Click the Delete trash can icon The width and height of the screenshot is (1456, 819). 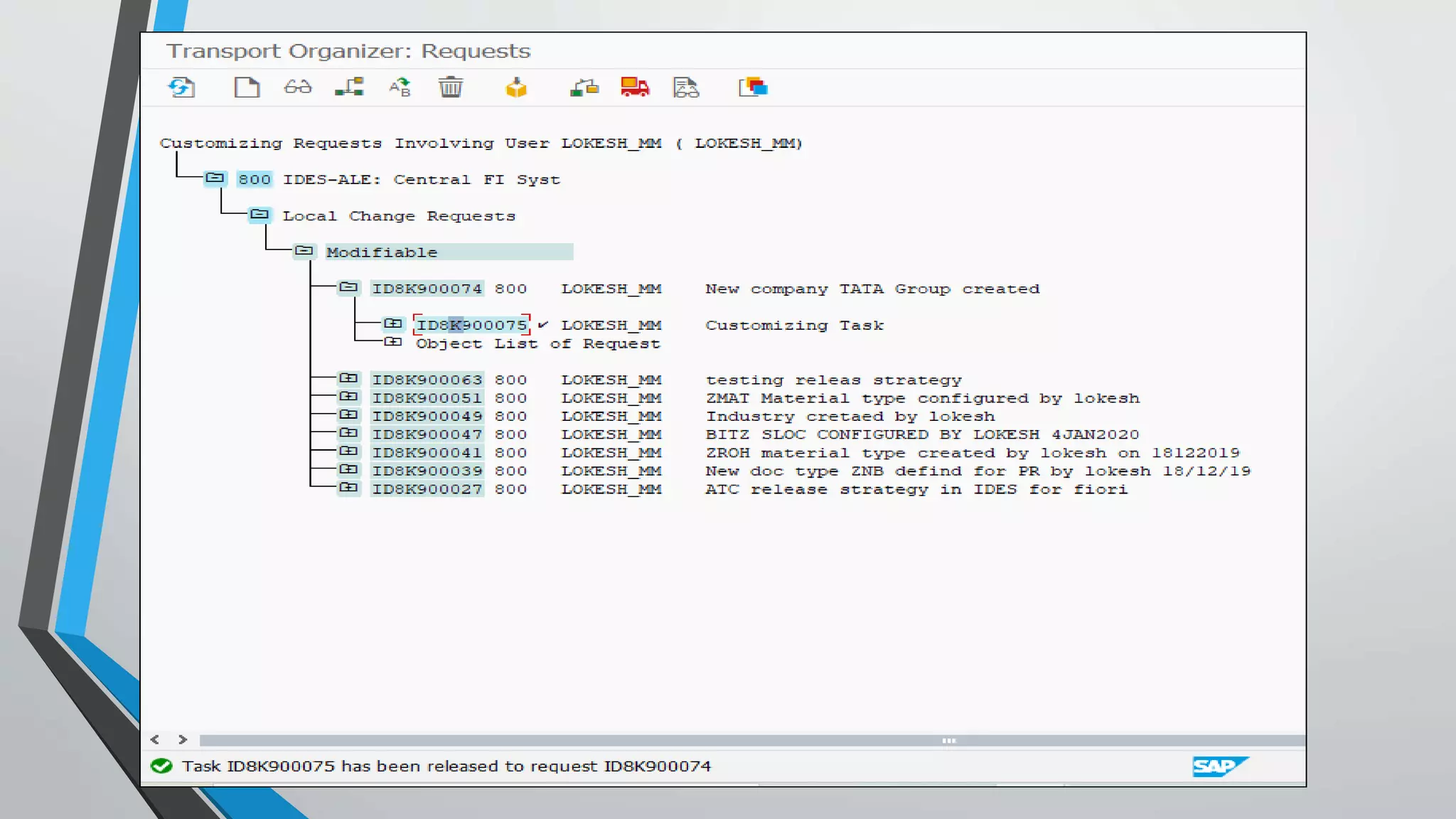click(451, 87)
